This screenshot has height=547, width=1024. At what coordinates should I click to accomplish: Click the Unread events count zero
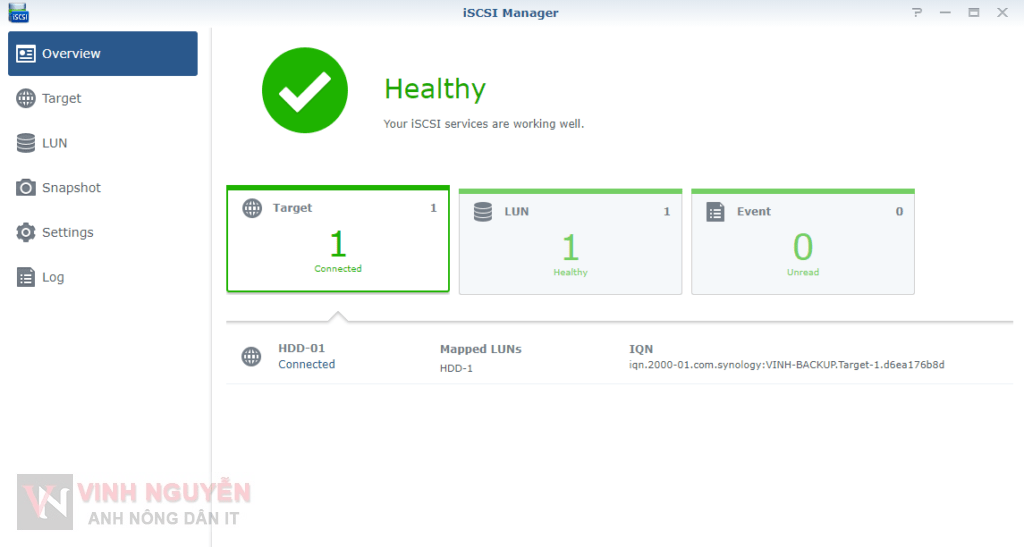click(x=802, y=247)
